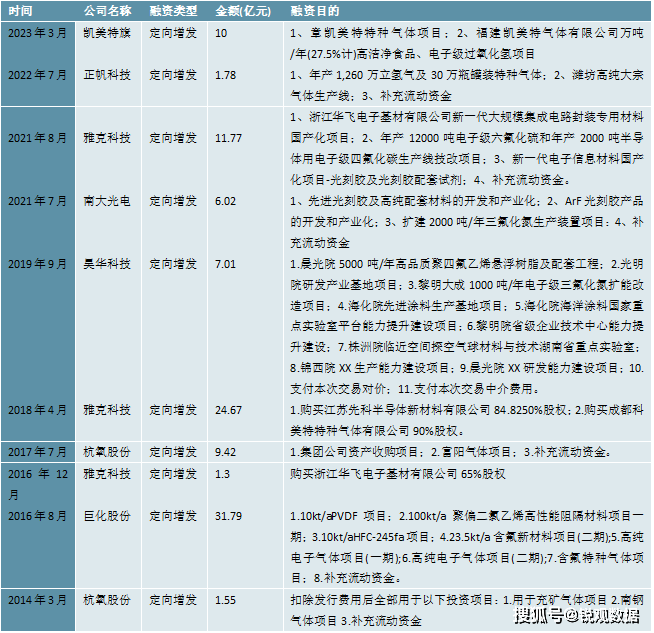Select the date cell 2021年8月

pyautogui.click(x=37, y=138)
